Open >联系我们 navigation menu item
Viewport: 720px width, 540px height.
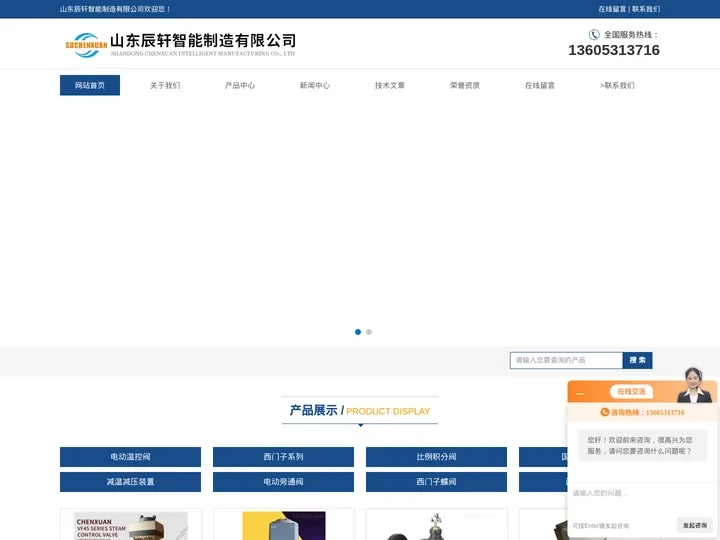(617, 85)
